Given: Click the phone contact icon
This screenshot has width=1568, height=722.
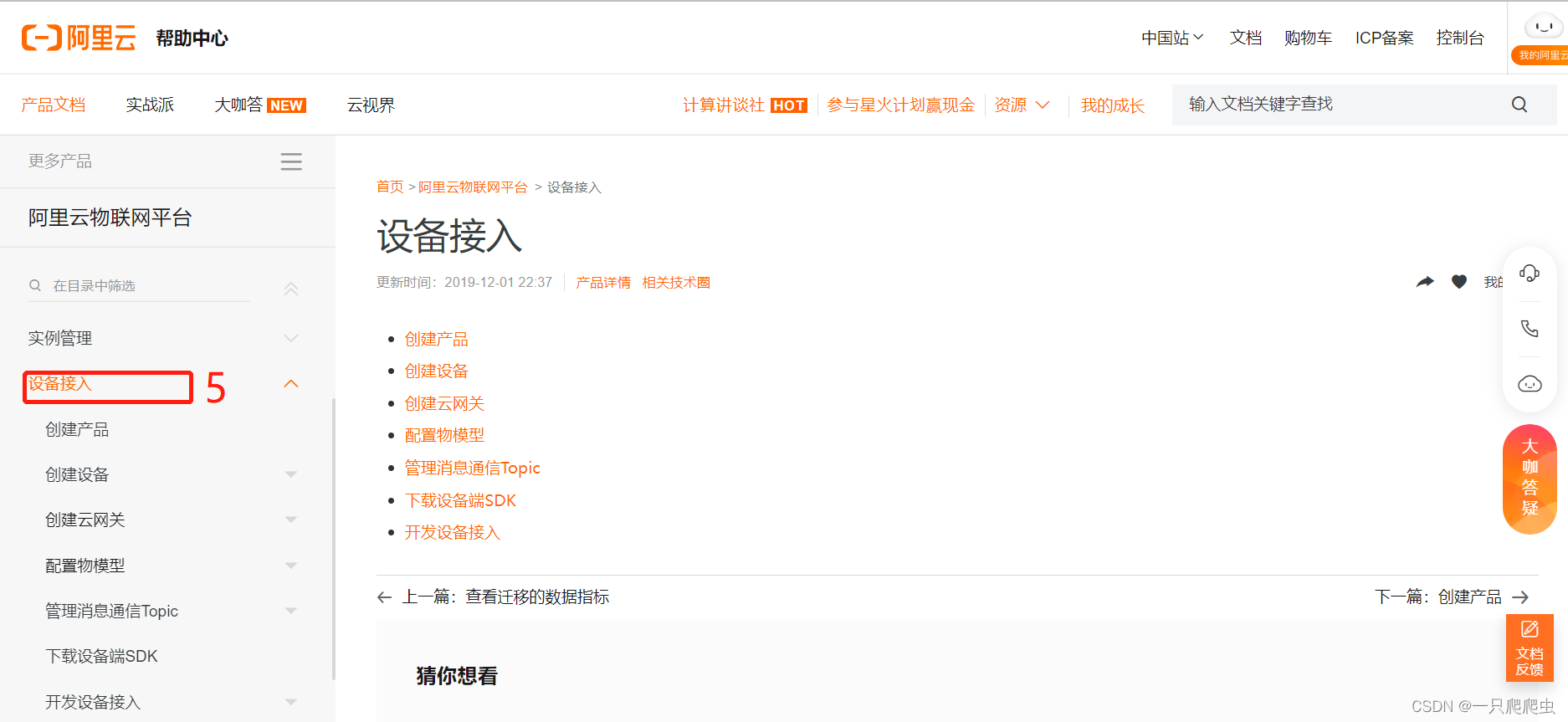Looking at the screenshot, I should [x=1530, y=328].
